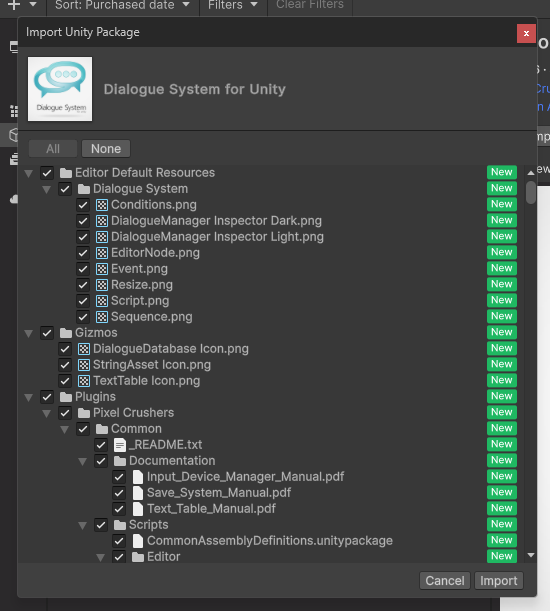Screen dimensions: 550x611
Task: Click the Save_System_Manual.pdf file icon
Action: click(x=138, y=493)
